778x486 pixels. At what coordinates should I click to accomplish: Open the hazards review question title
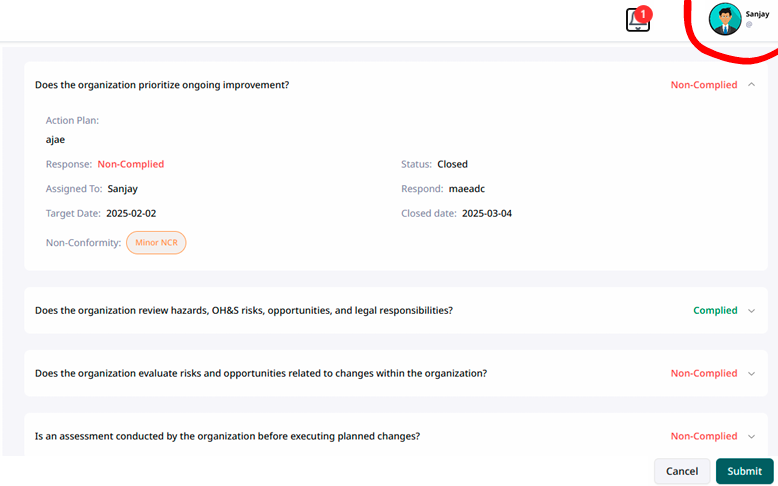click(243, 311)
